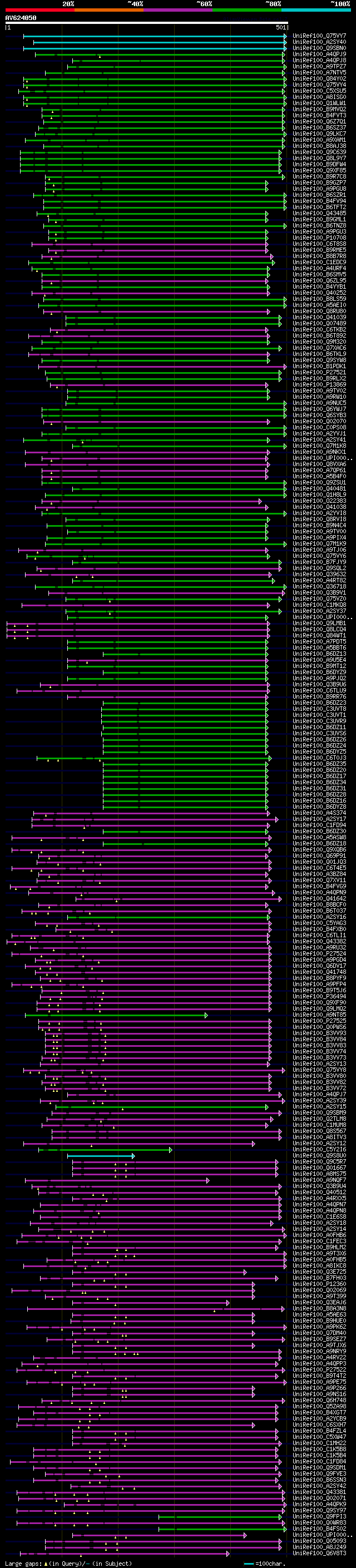Select the UniRef100_Q43485 label
This screenshot has height=1568, width=356.
coord(319,213)
